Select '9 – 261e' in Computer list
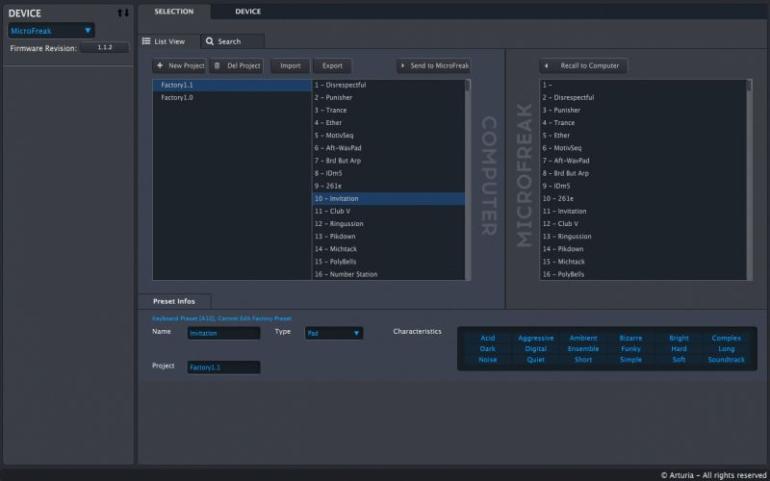Viewport: 770px width, 481px height. (388, 186)
